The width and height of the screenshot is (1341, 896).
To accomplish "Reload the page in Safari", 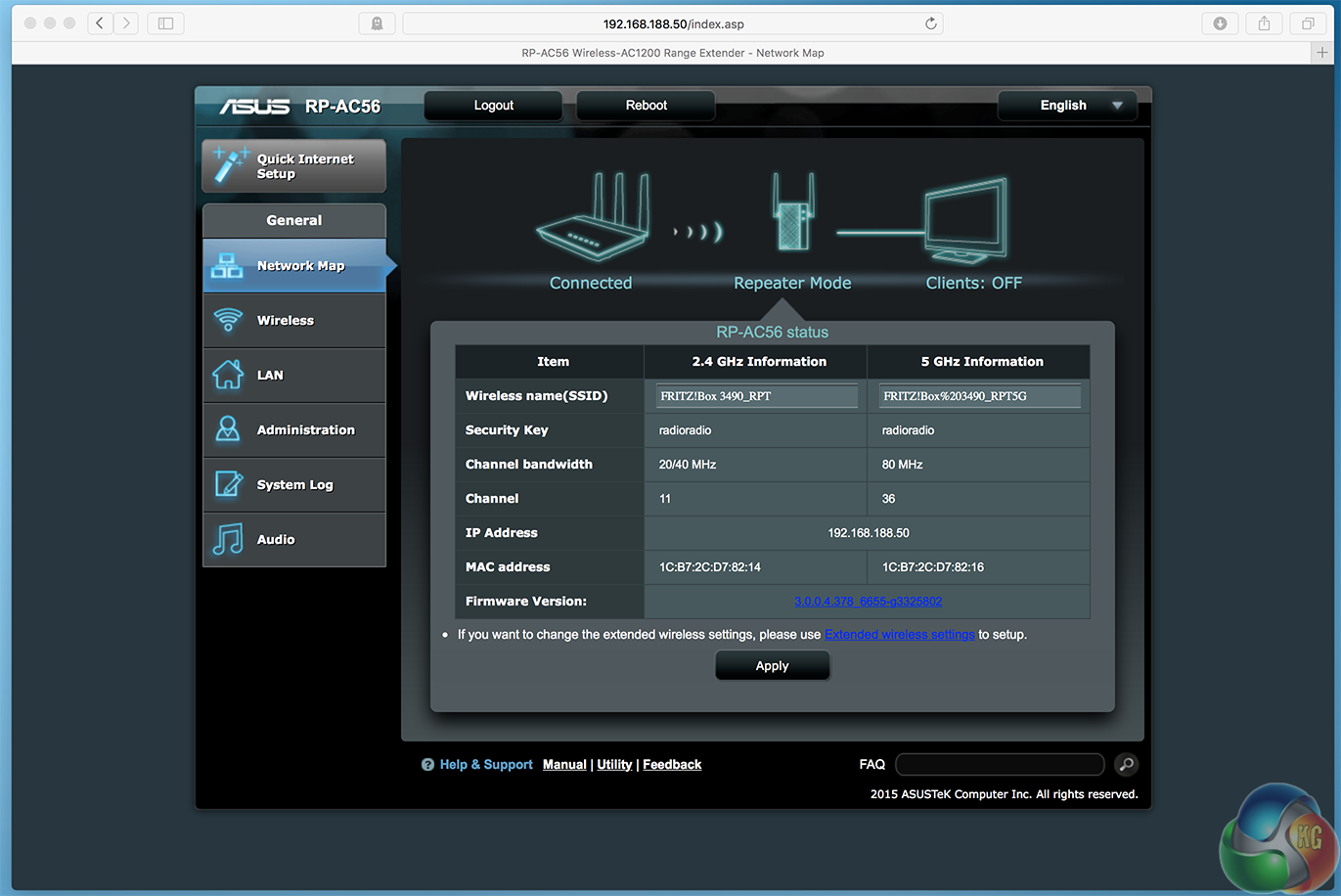I will point(930,23).
